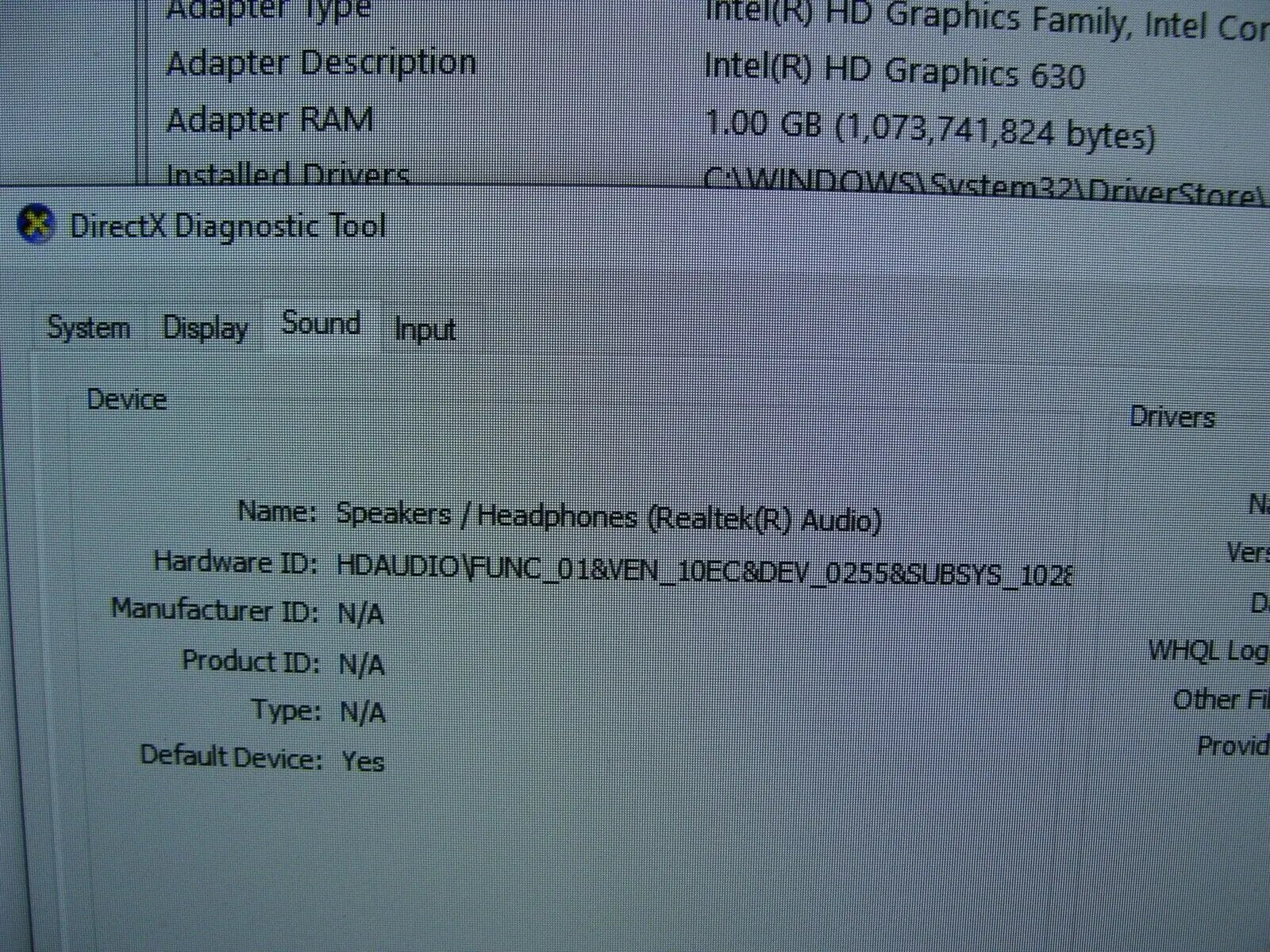1270x952 pixels.
Task: Click the Default Device: label
Action: [x=232, y=757]
